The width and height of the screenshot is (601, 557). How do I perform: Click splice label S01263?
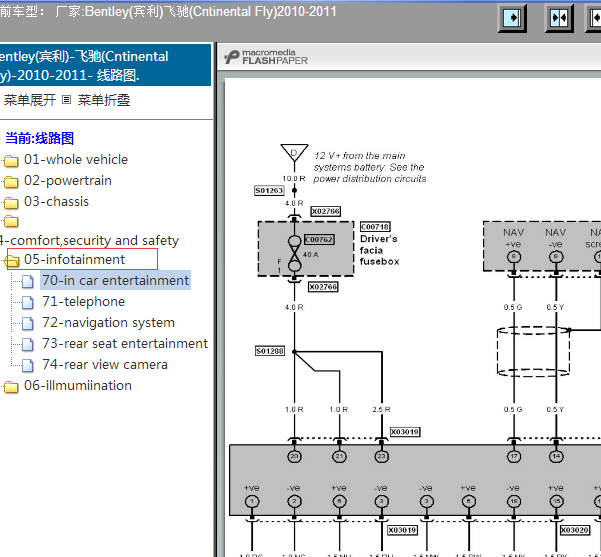tap(269, 191)
